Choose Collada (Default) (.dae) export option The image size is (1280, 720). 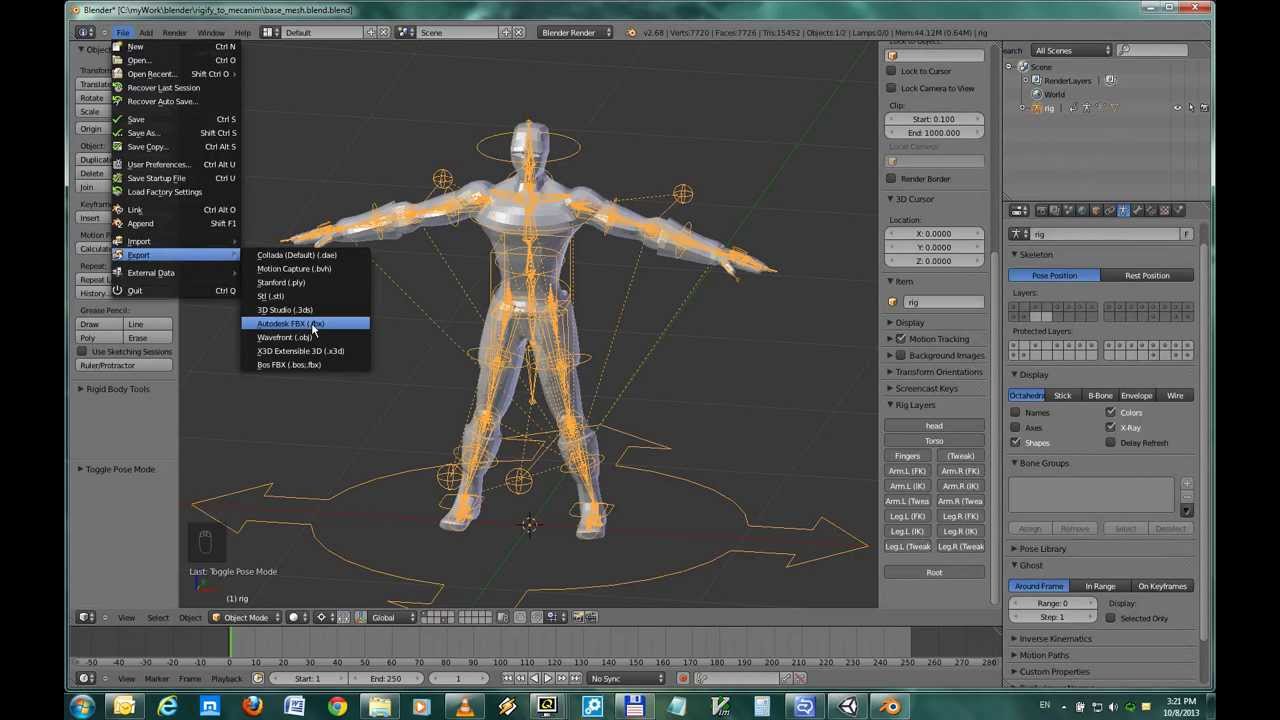[x=305, y=255]
